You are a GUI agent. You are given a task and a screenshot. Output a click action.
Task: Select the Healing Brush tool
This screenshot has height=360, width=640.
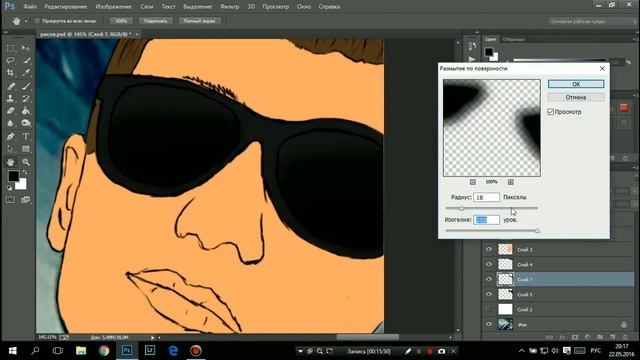11,86
